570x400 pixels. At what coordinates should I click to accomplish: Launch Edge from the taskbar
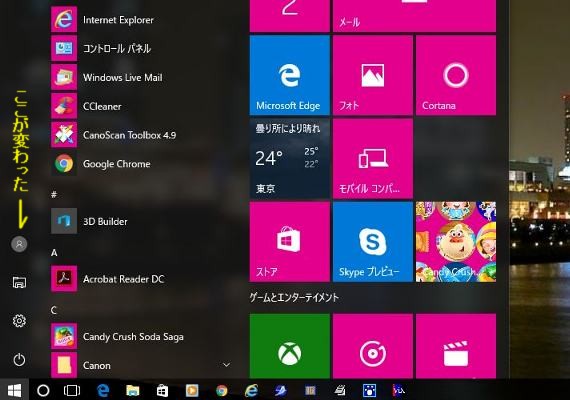103,390
